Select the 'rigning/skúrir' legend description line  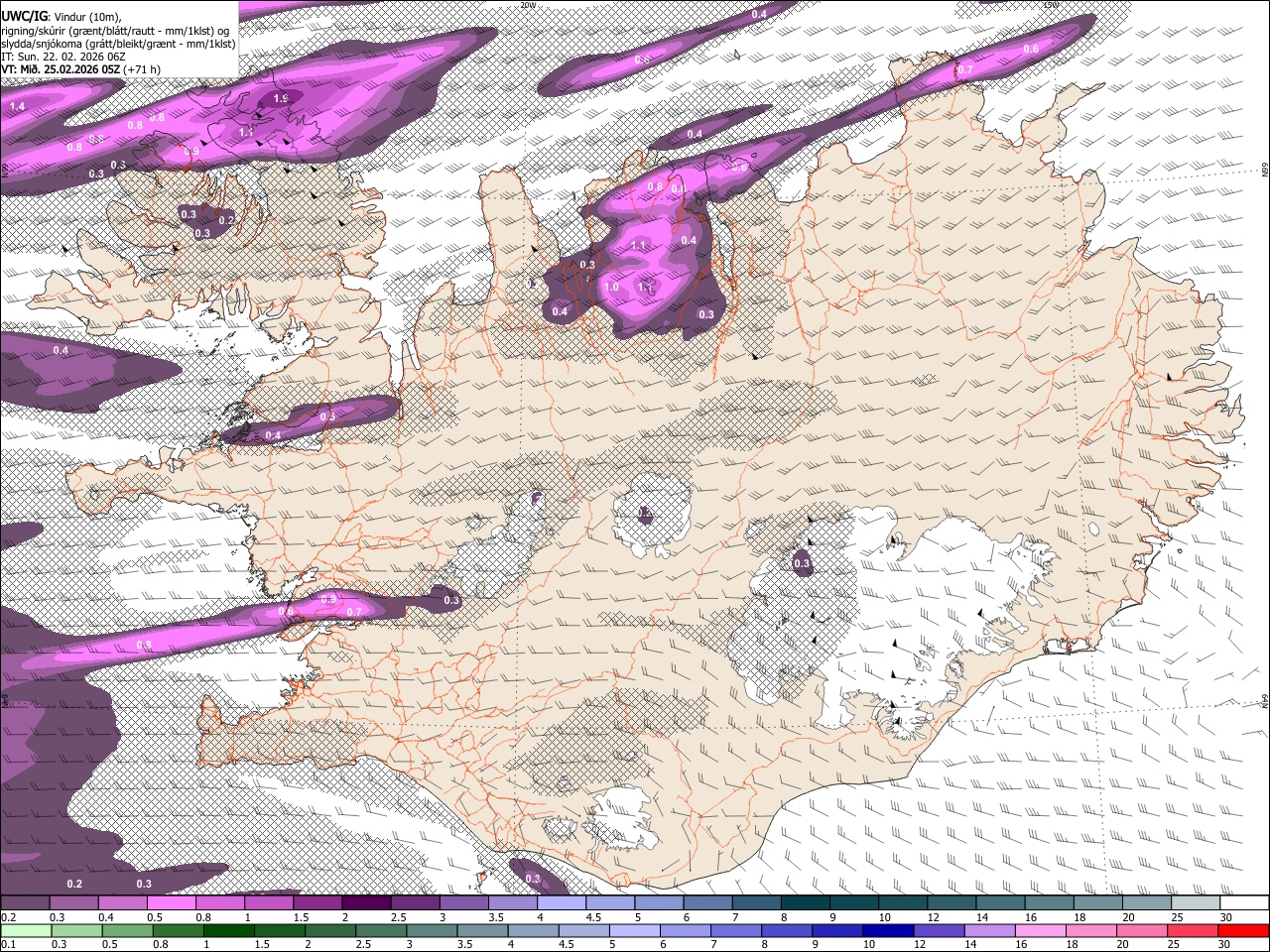[117, 31]
